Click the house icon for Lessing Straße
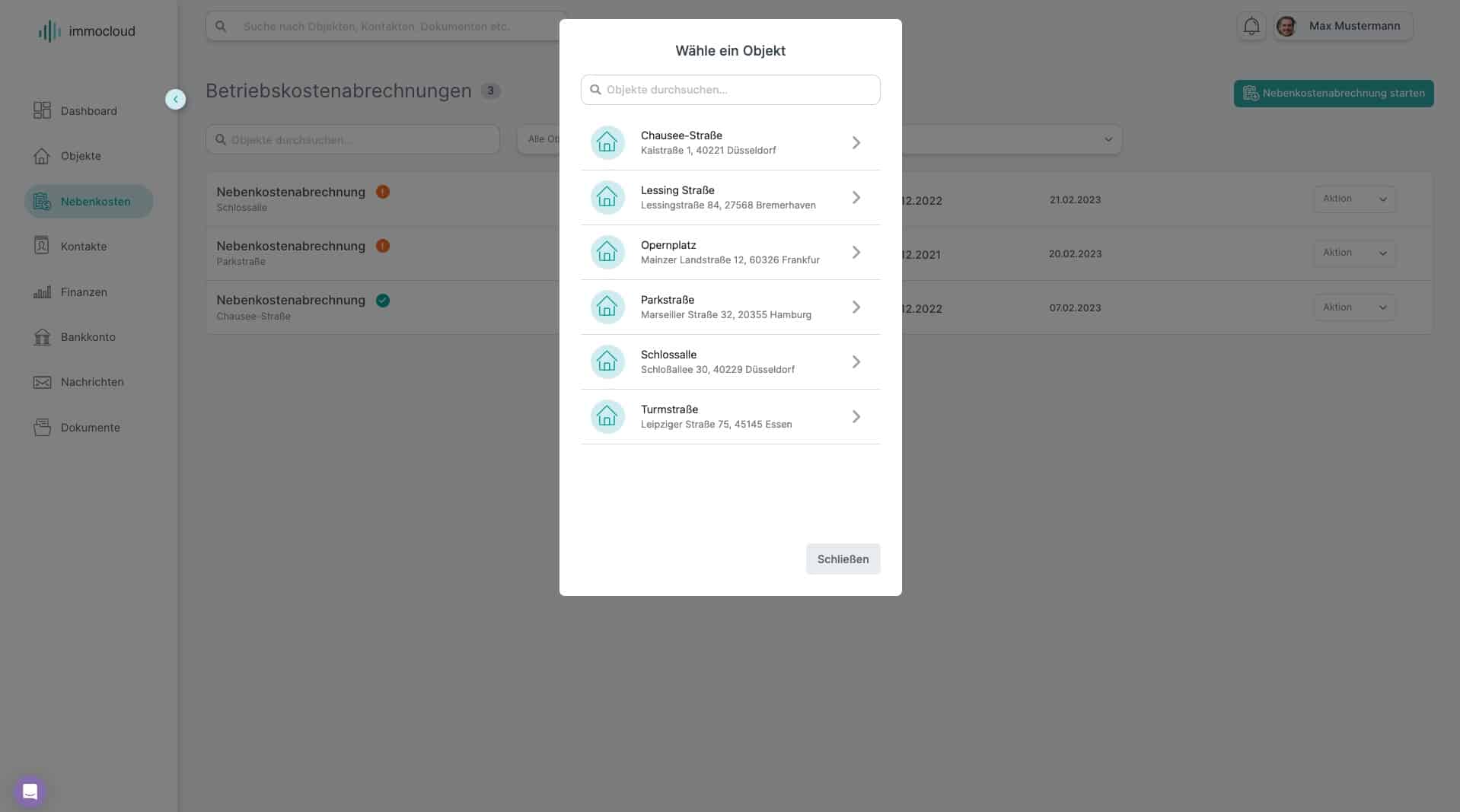 (x=607, y=197)
